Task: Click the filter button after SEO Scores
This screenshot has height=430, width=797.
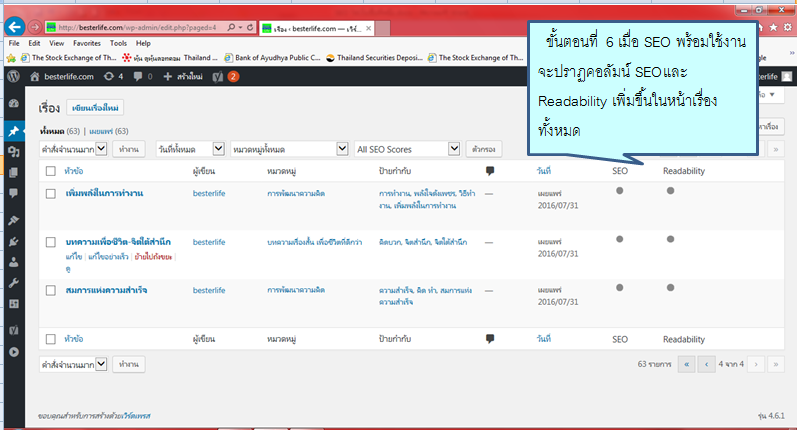Action: coord(484,149)
